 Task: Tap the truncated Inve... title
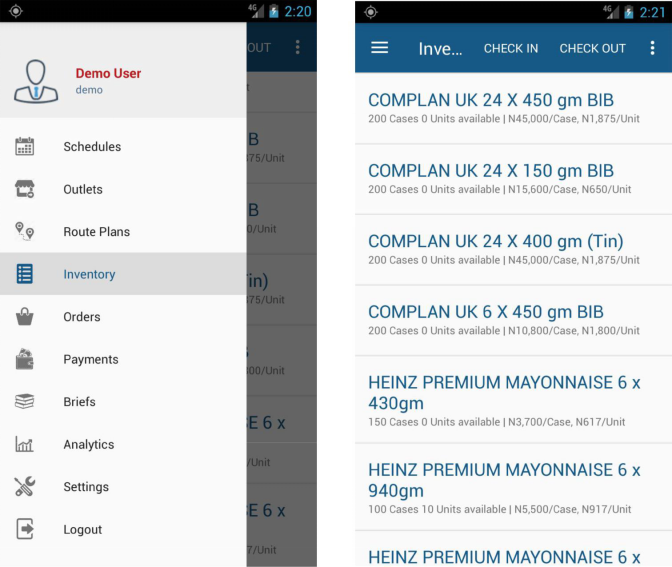click(x=440, y=49)
